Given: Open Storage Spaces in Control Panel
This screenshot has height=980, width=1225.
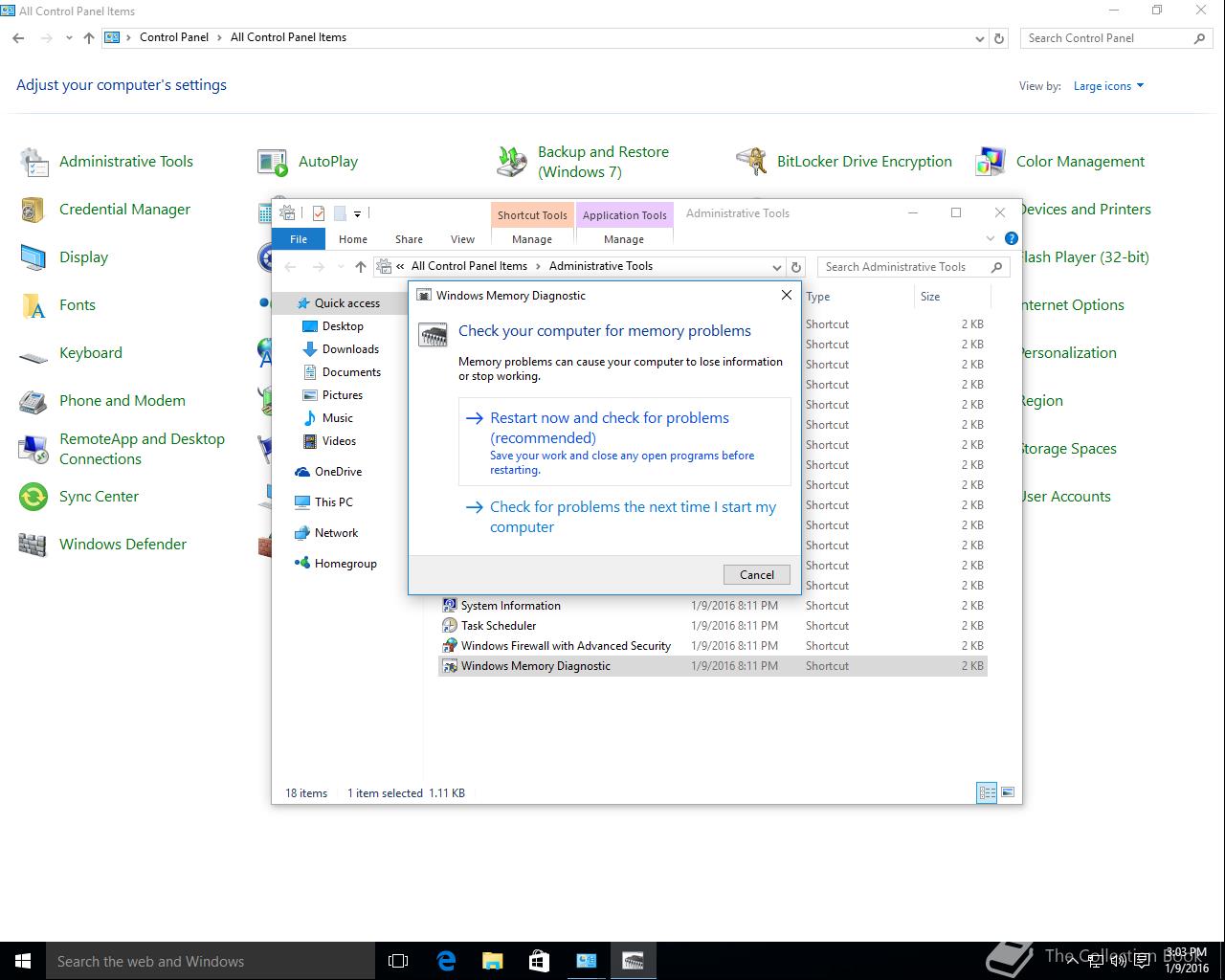Looking at the screenshot, I should (1068, 449).
